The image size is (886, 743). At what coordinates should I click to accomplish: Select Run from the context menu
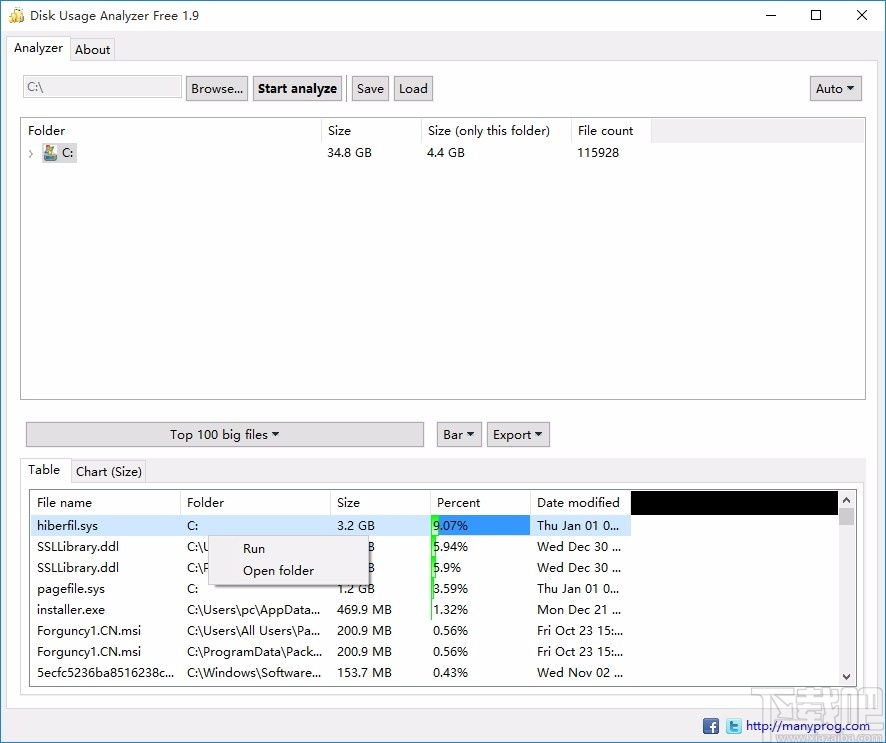click(253, 548)
